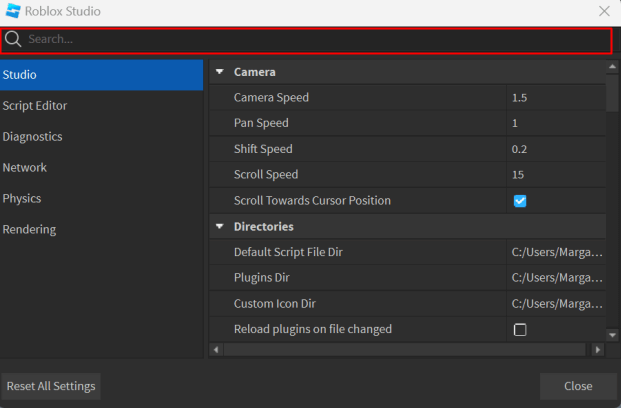Click the magnifying glass search icon
The image size is (621, 409).
pos(14,40)
